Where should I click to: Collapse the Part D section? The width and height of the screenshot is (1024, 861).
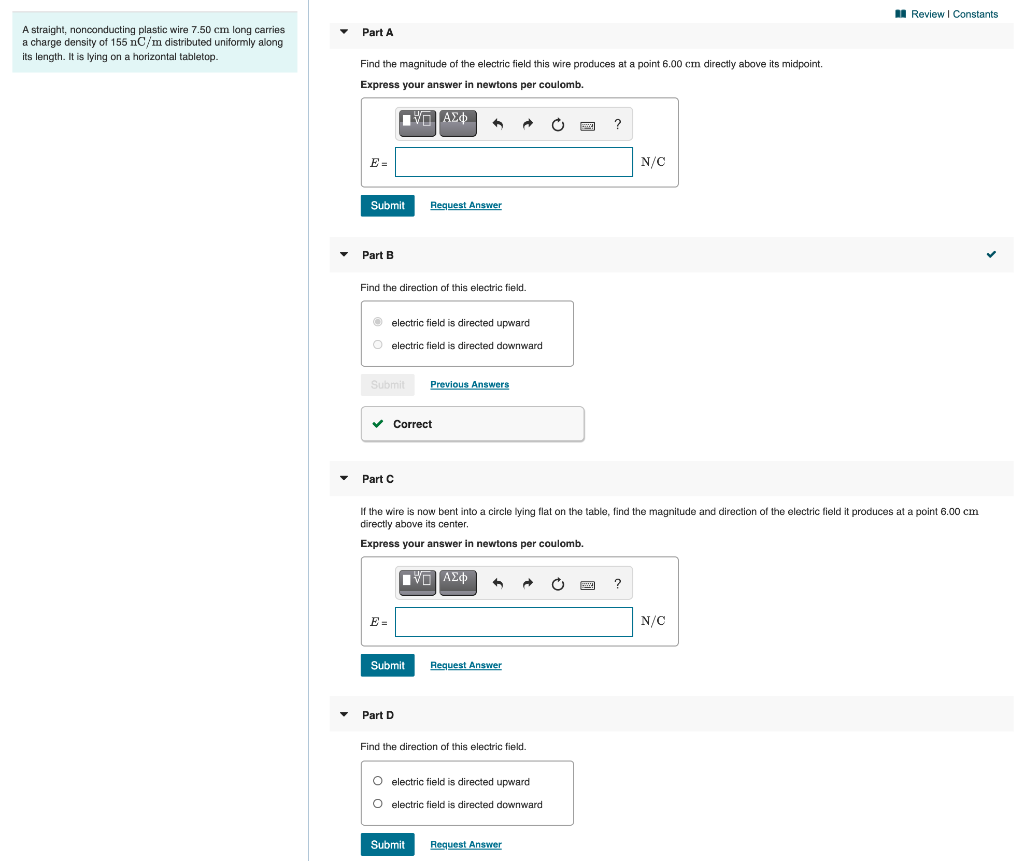(343, 715)
